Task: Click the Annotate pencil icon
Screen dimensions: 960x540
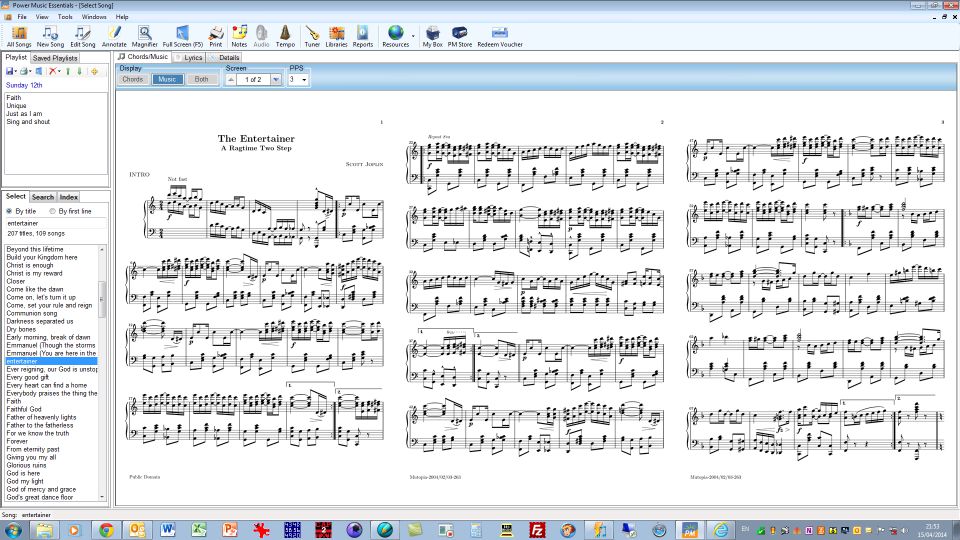Action: pyautogui.click(x=114, y=36)
